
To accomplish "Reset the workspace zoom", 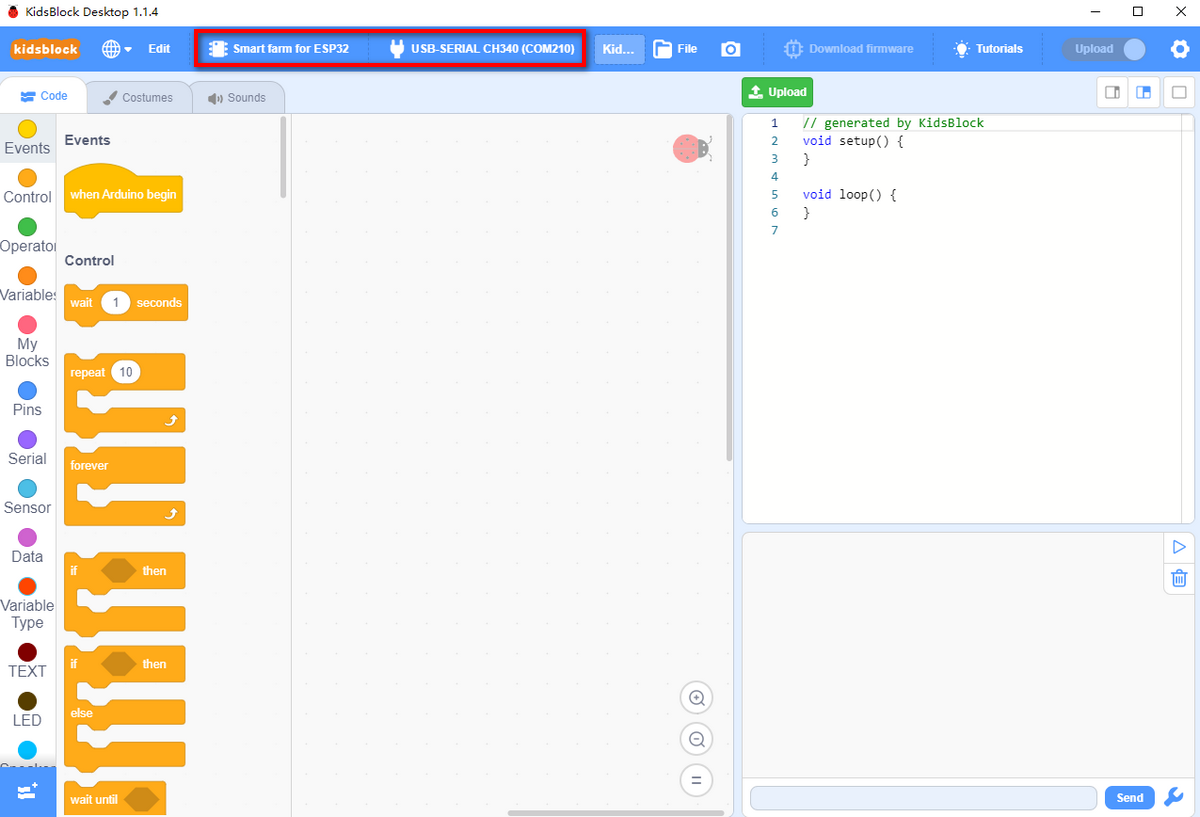I will coord(697,780).
